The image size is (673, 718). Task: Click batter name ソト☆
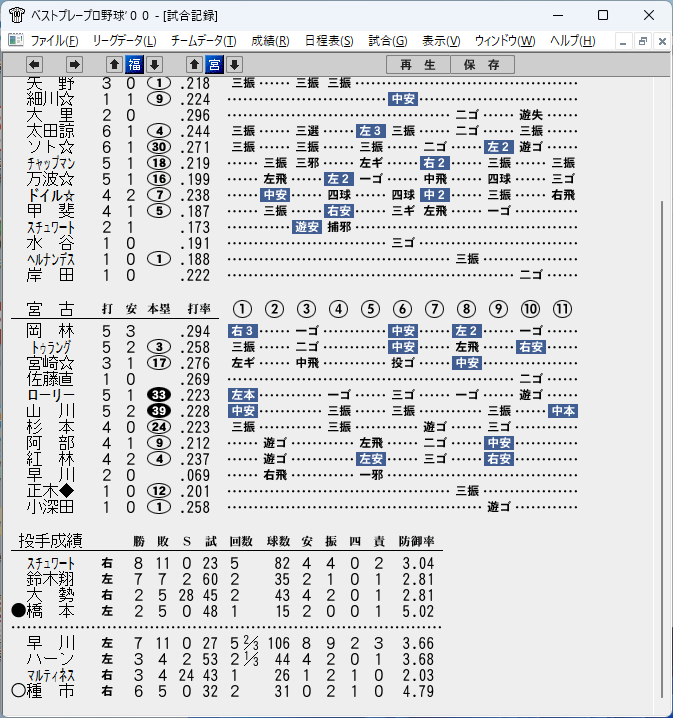[x=50, y=147]
